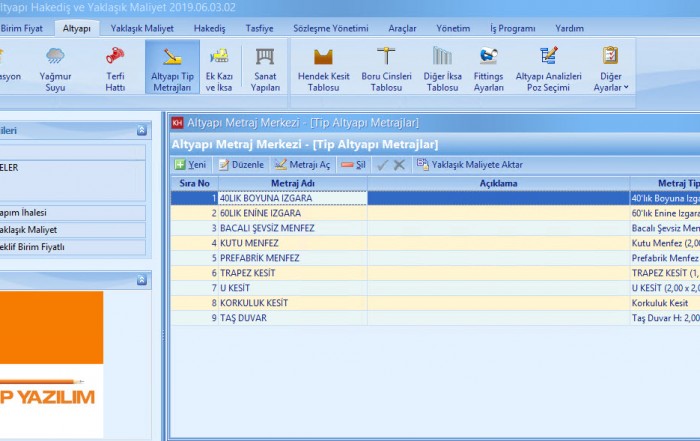Click the Metrajı Aç button
700x441 pixels.
[x=302, y=164]
